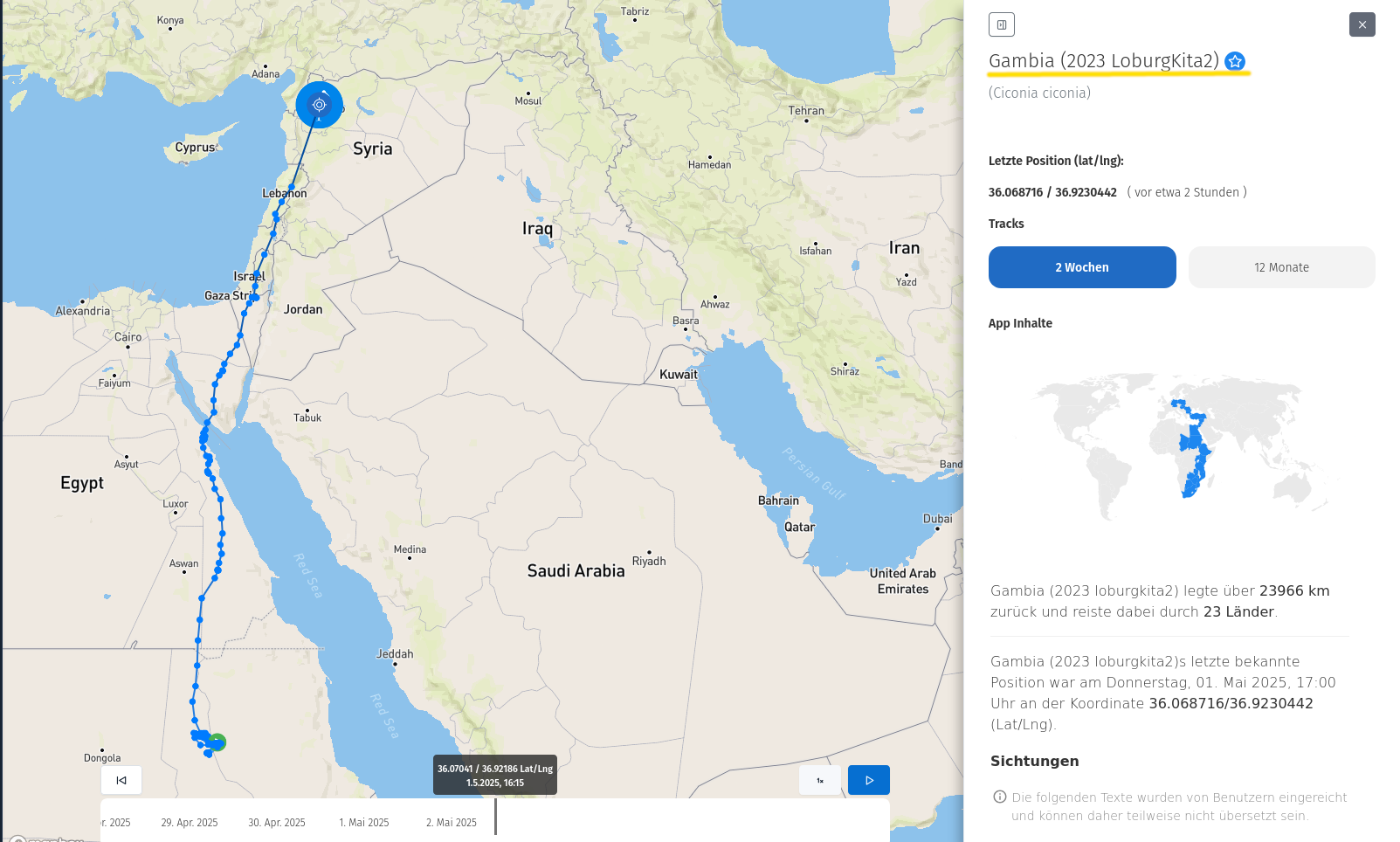The width and height of the screenshot is (1400, 842).
Task: Click the coordinates tooltip above timeline
Action: (495, 776)
